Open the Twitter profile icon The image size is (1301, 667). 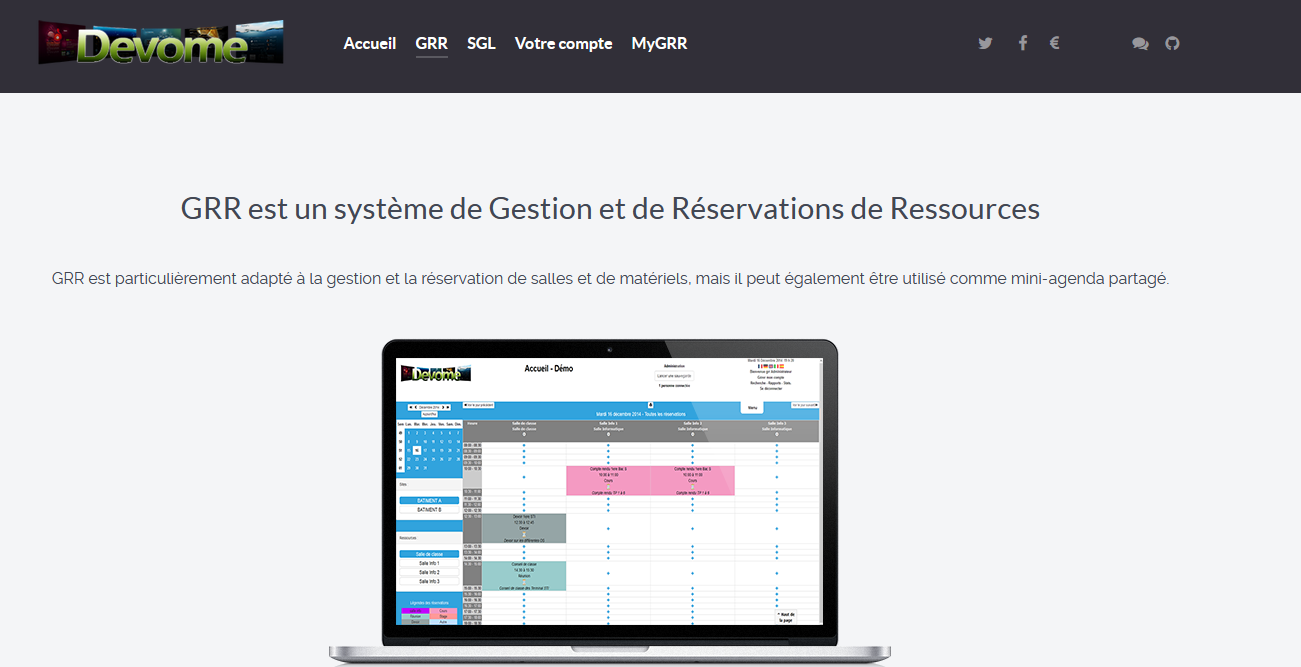click(985, 43)
